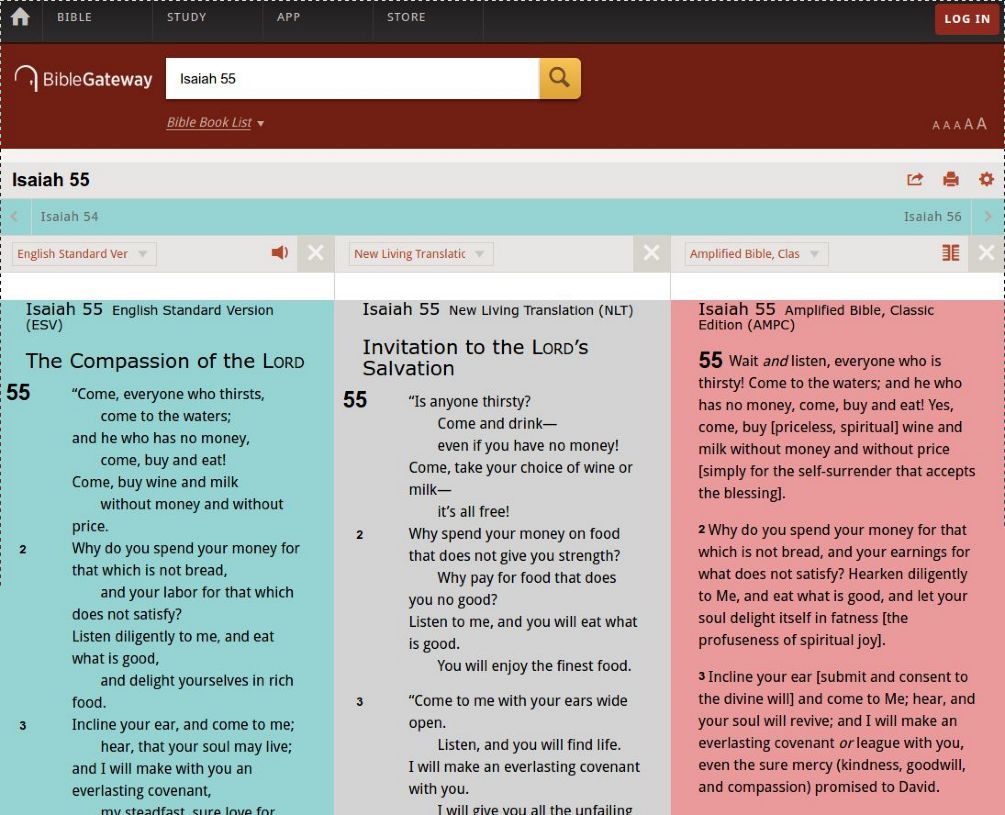
Task: Open the English Standard Version dropdown
Action: (x=84, y=254)
